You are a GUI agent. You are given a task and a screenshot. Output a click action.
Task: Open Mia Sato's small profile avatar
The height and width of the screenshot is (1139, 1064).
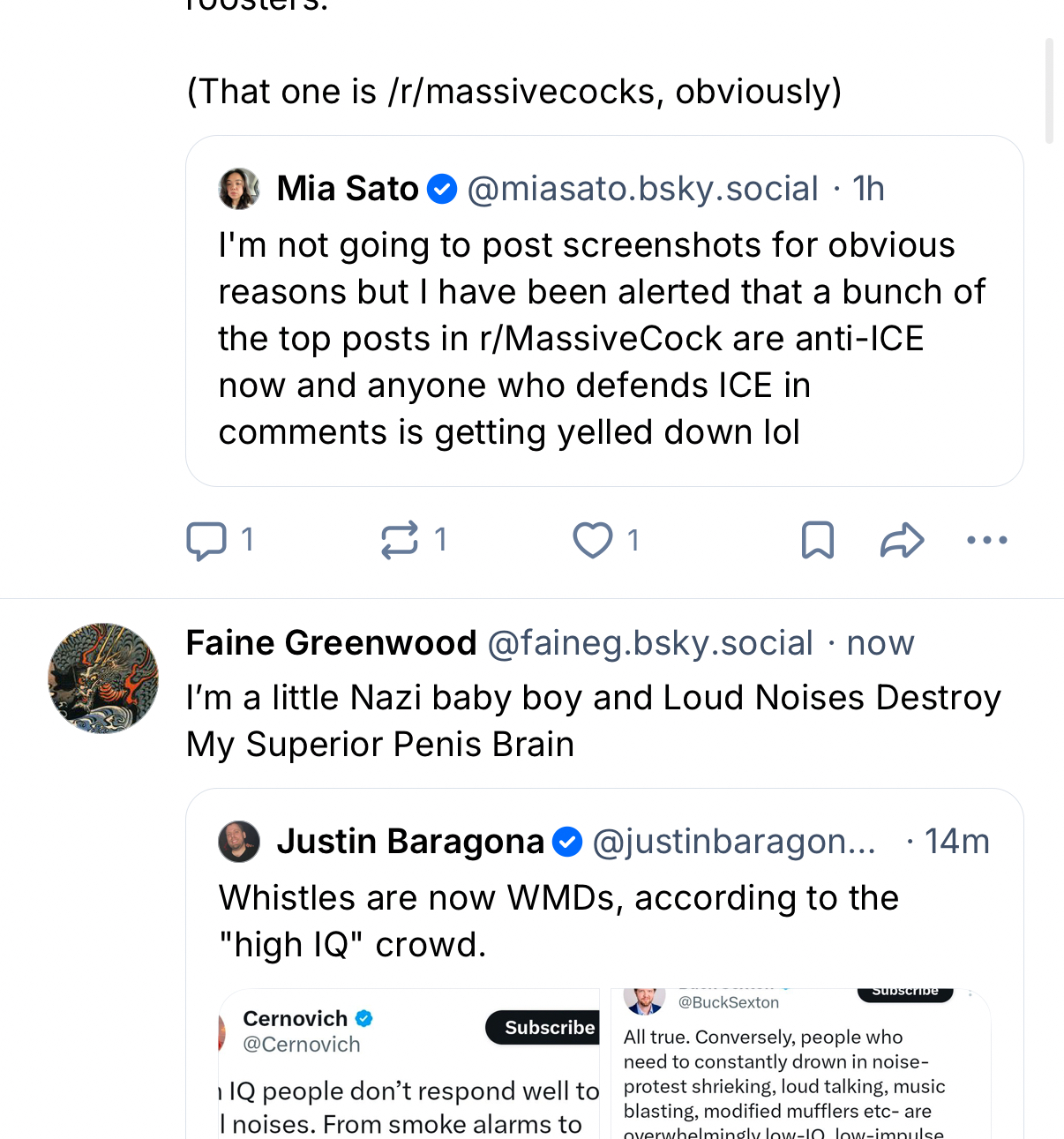[x=239, y=189]
